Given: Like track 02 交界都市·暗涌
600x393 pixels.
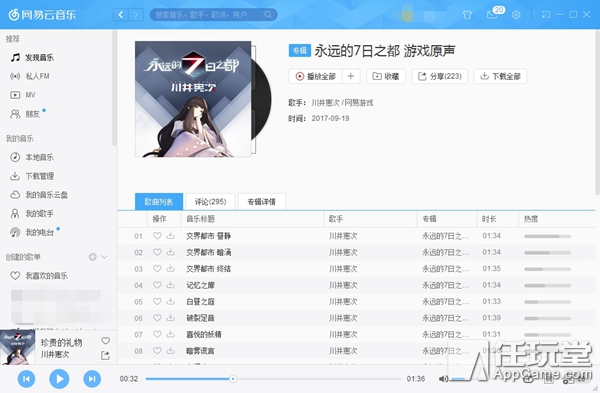Looking at the screenshot, I should [157, 252].
